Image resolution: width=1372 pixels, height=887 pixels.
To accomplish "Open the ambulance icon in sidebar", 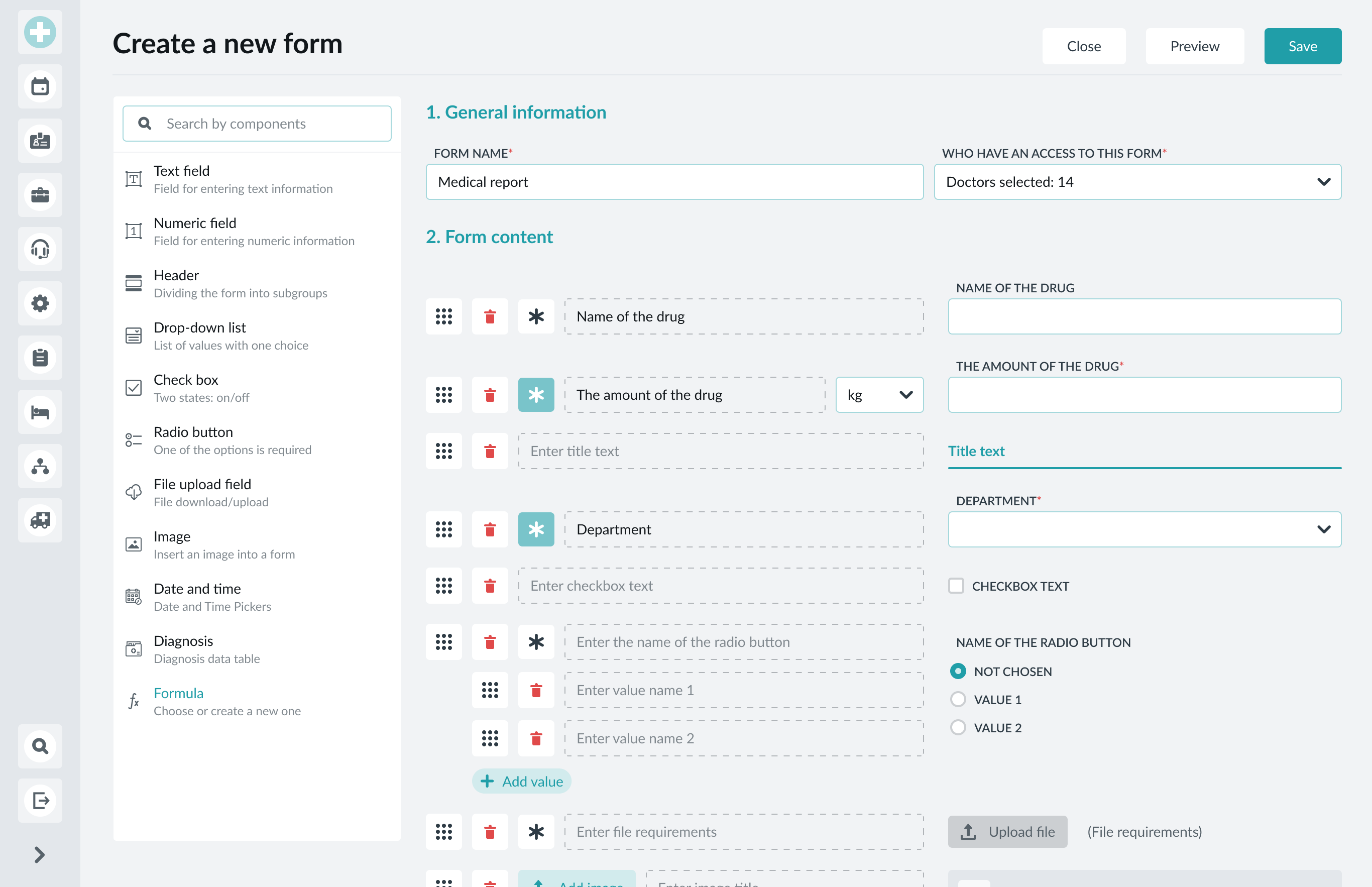I will coord(40,520).
